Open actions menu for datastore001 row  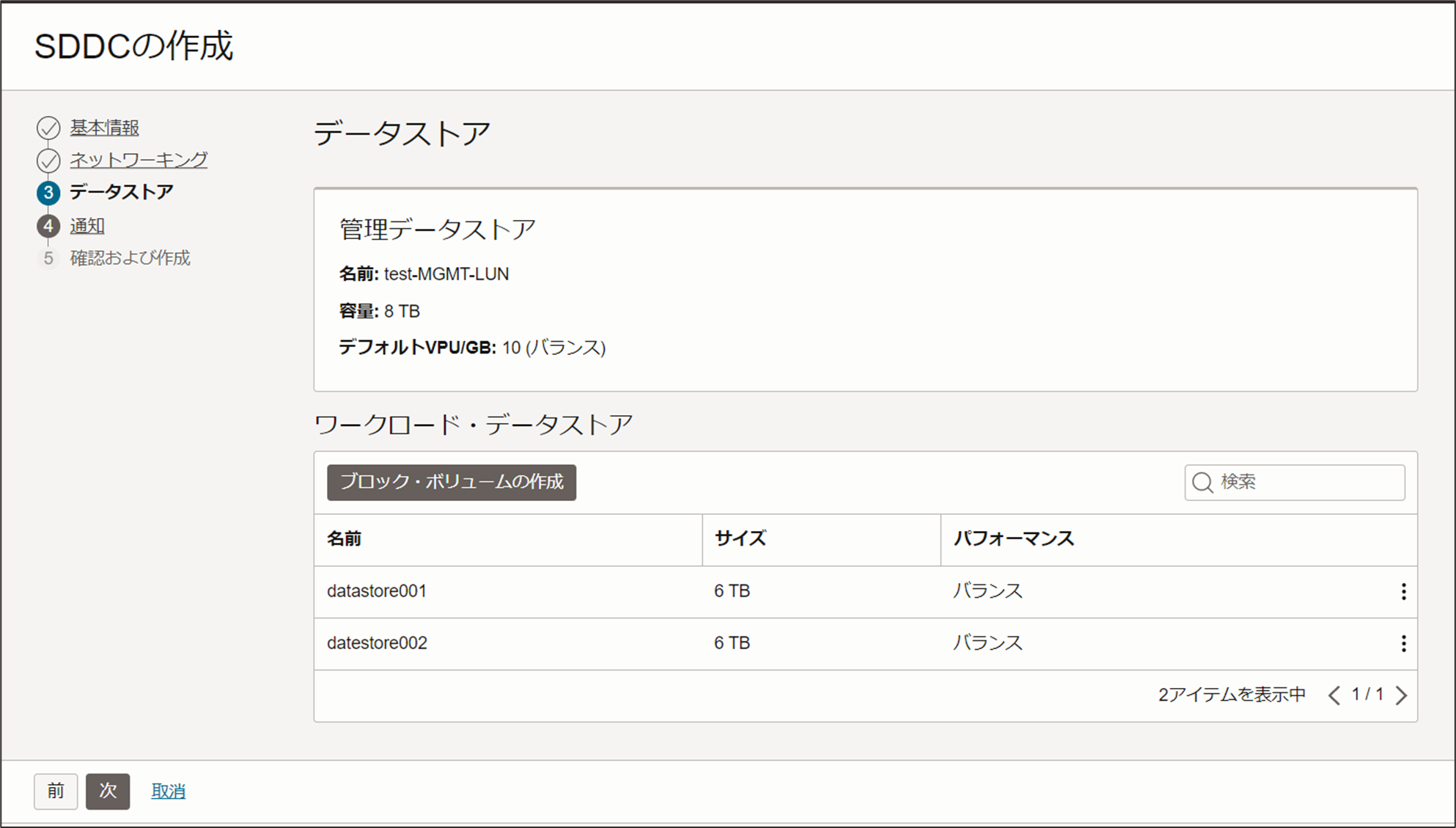1403,592
